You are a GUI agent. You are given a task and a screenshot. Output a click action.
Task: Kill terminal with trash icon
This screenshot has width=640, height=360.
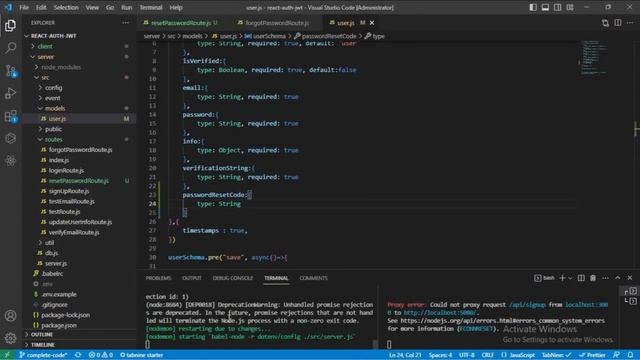(x=593, y=278)
